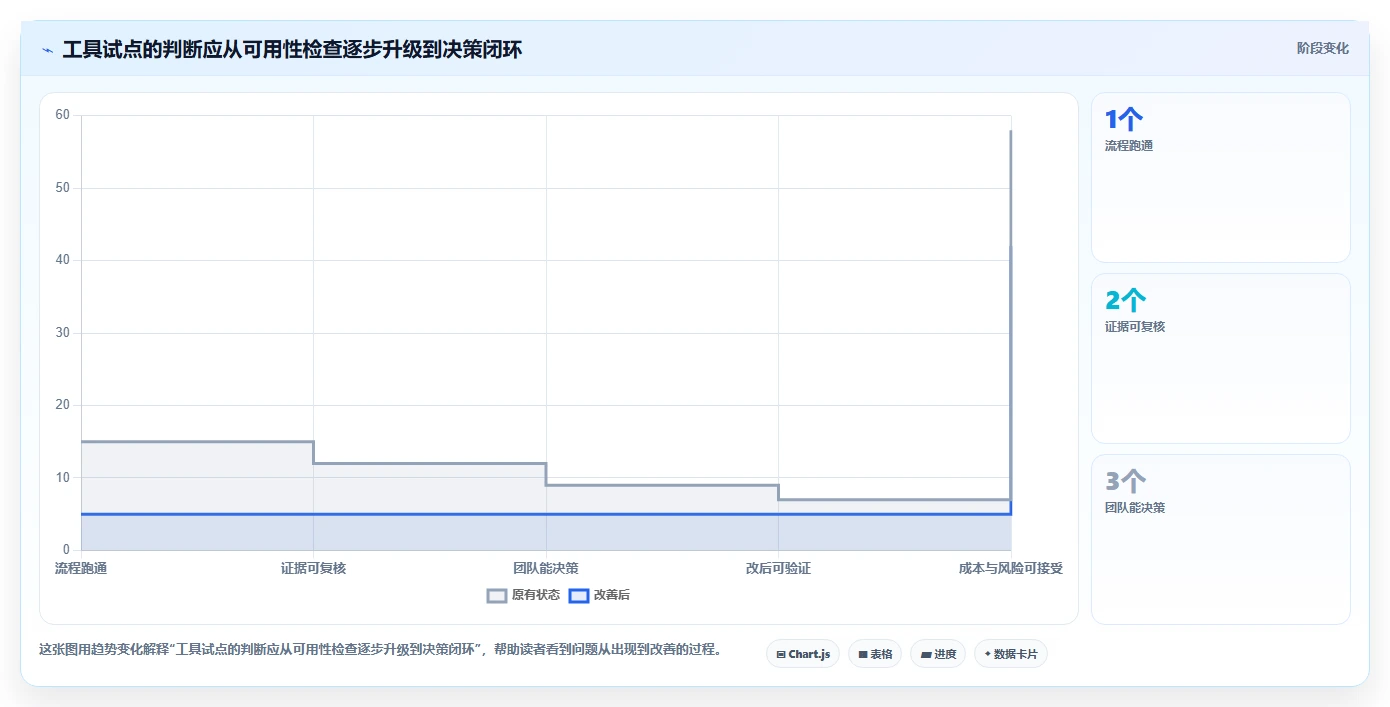1390x707 pixels.
Task: Select the 表格 tag chip
Action: coord(875,654)
